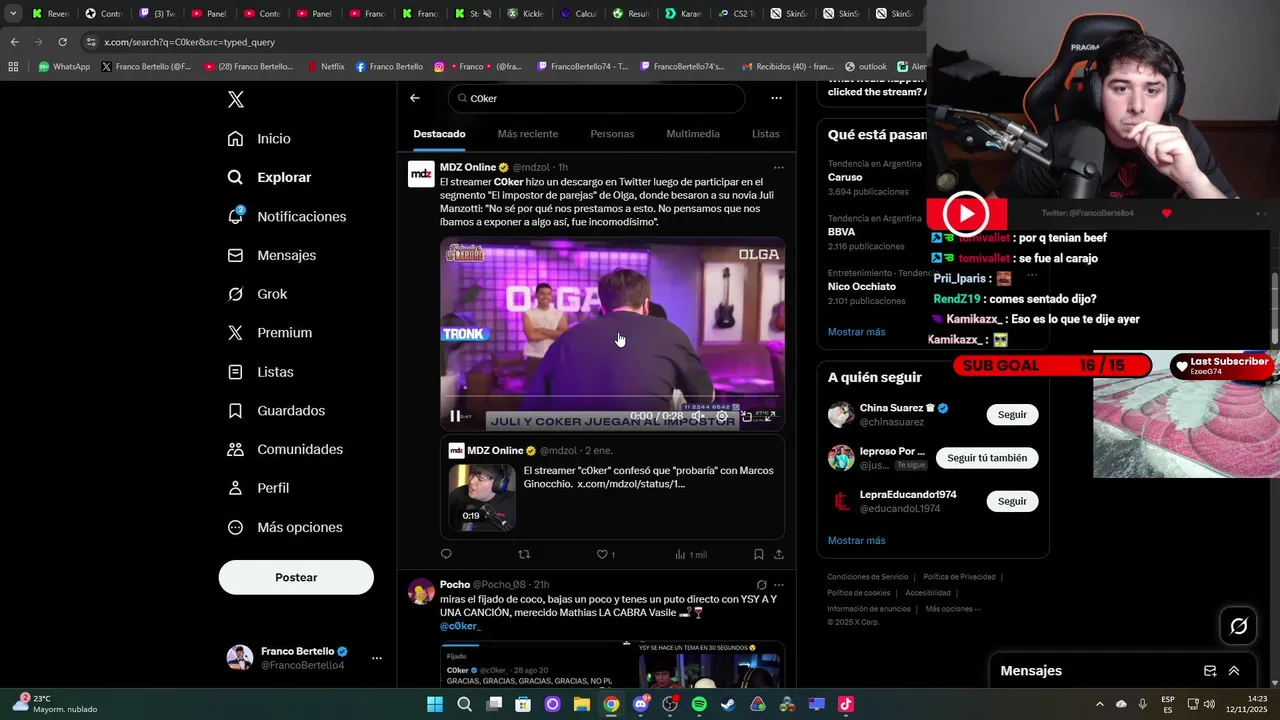
Task: Open Netflix bookmark
Action: pos(325,67)
